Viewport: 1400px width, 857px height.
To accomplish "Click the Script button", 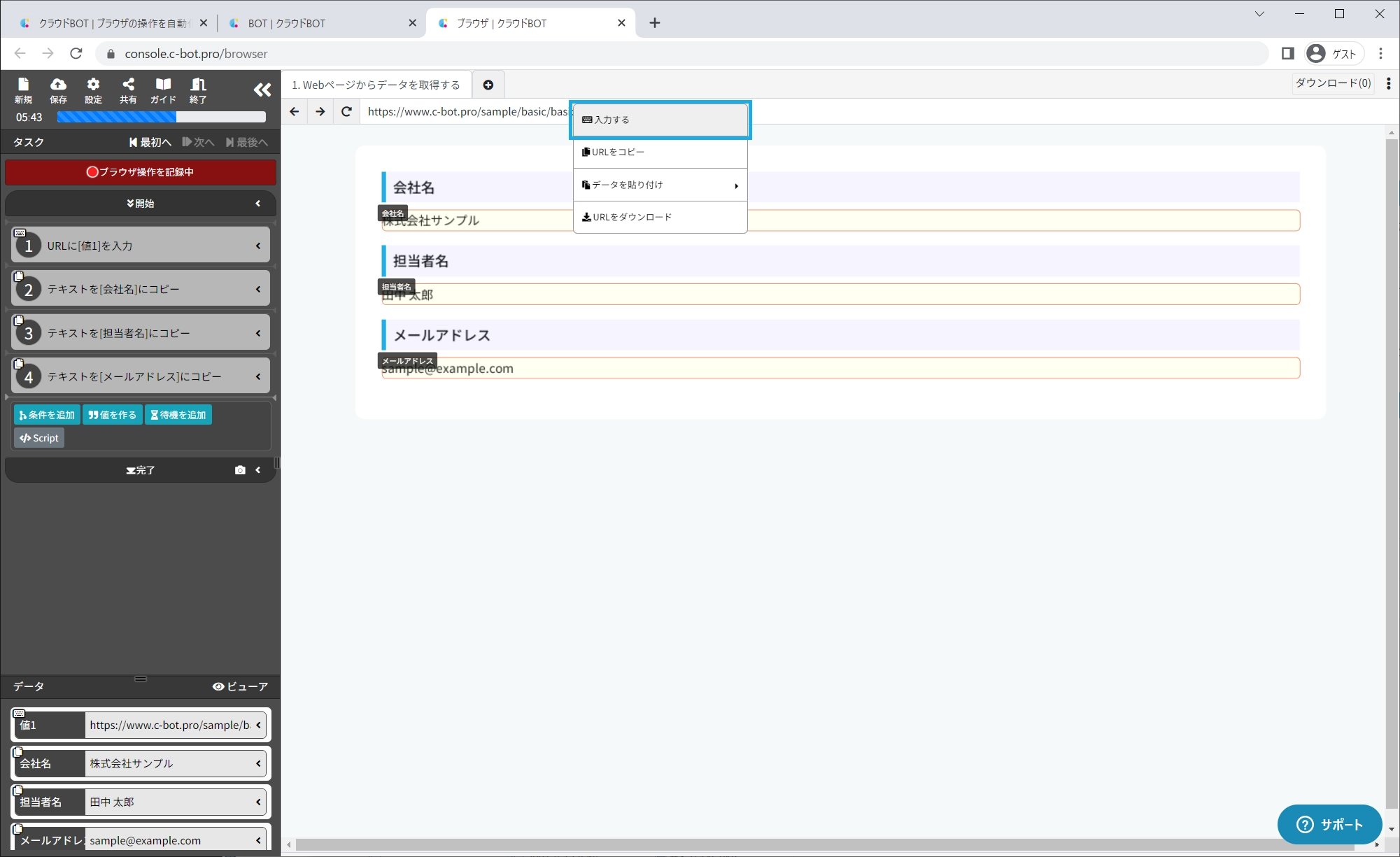I will (x=39, y=438).
